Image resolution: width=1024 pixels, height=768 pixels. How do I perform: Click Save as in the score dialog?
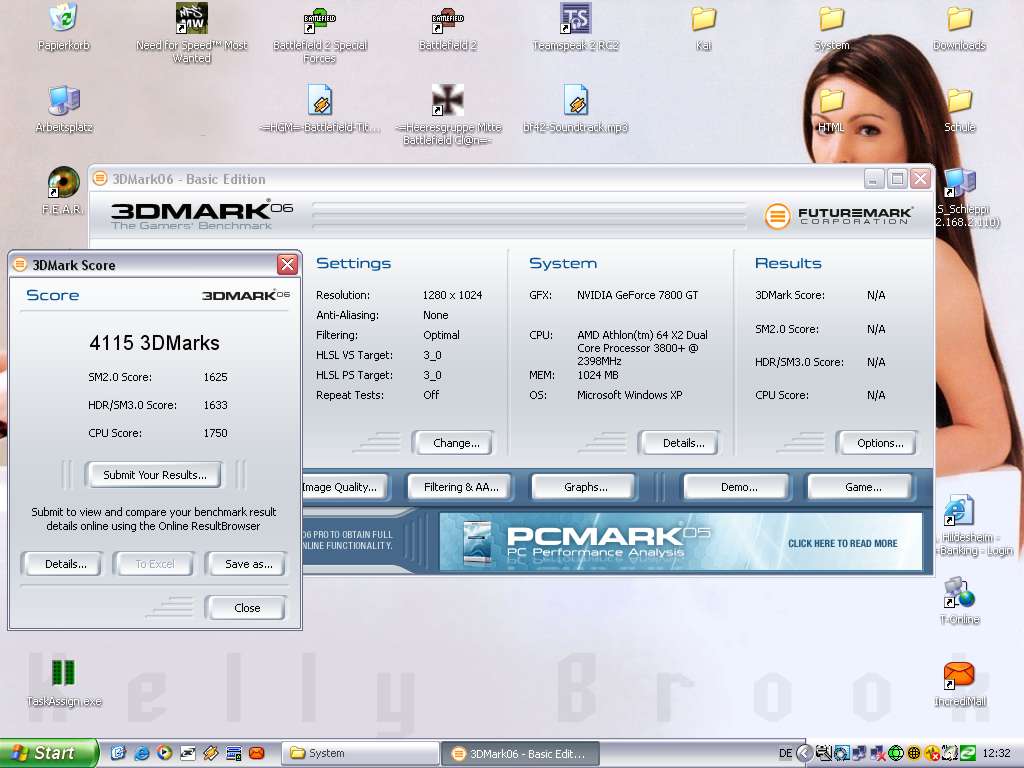tap(246, 564)
